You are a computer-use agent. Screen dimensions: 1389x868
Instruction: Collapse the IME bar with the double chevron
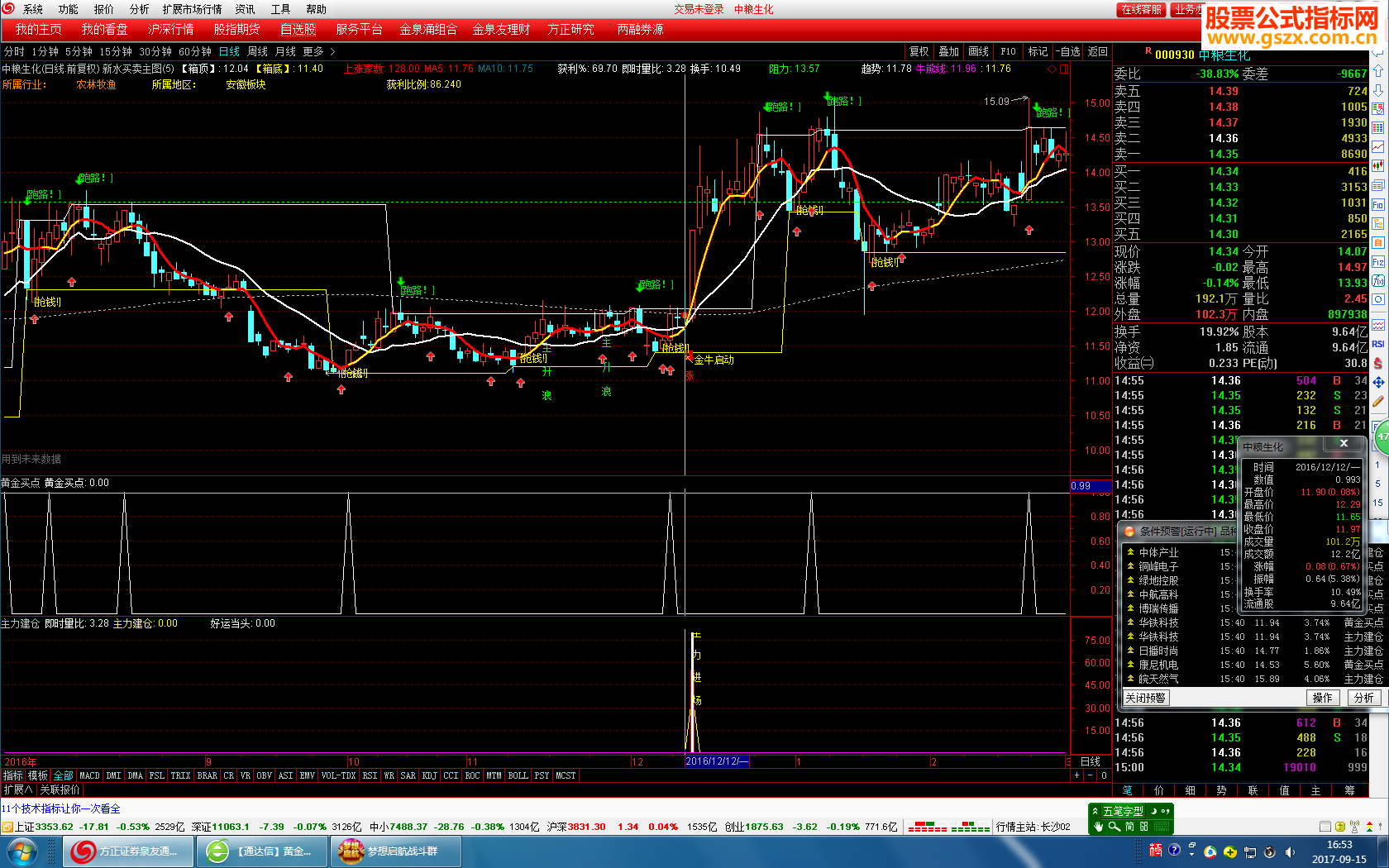coord(1095,811)
